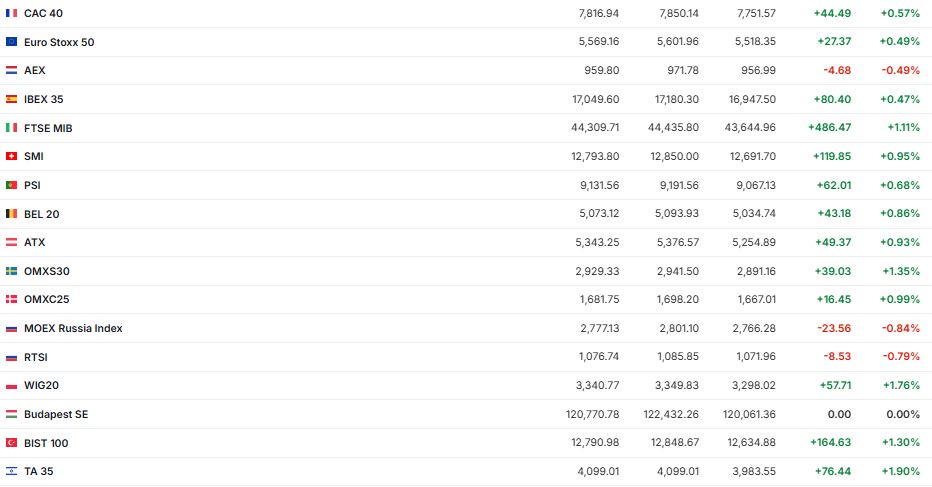Open the MOEX Russia Index link
The height and width of the screenshot is (487, 932).
(73, 328)
